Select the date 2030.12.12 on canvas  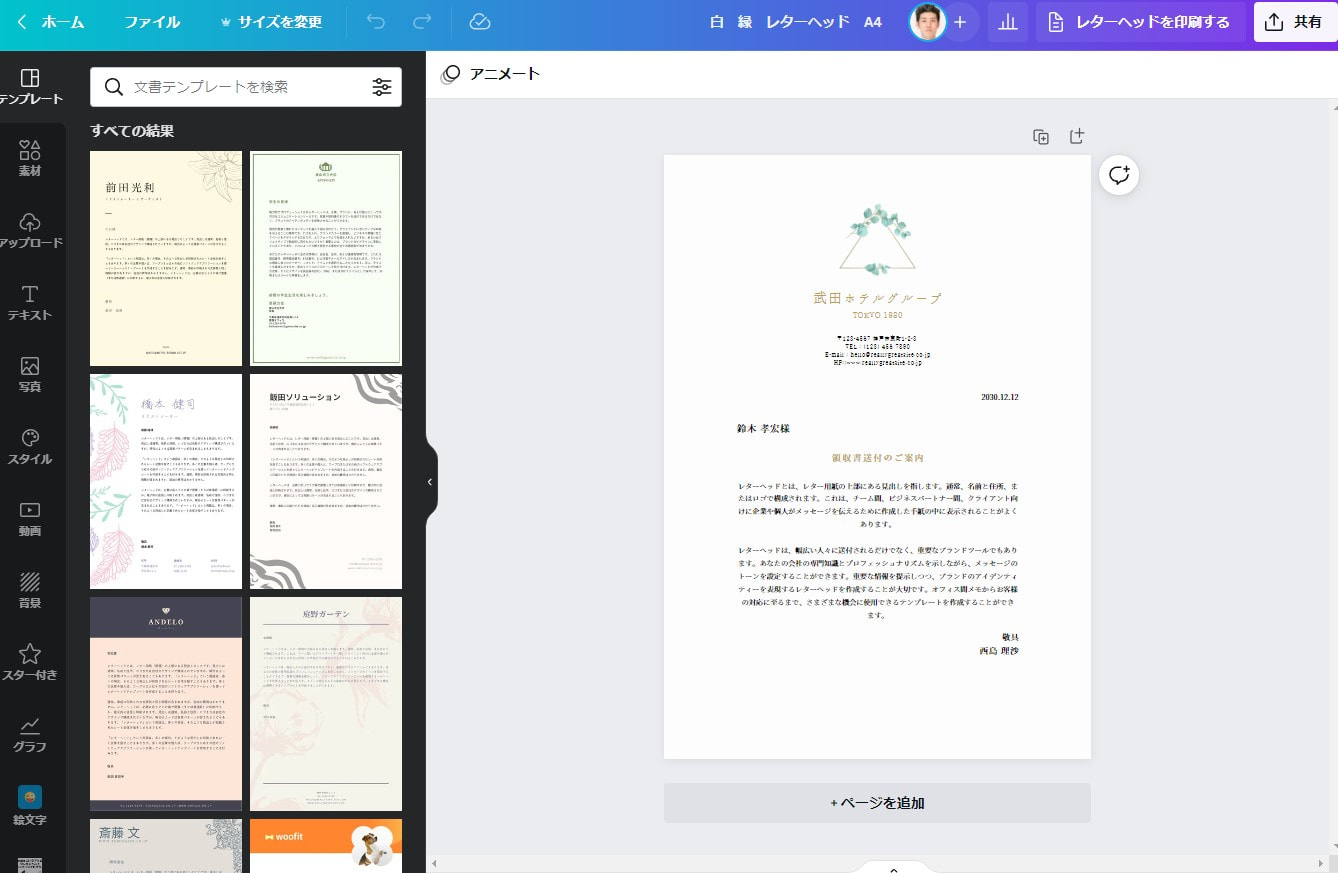1000,397
